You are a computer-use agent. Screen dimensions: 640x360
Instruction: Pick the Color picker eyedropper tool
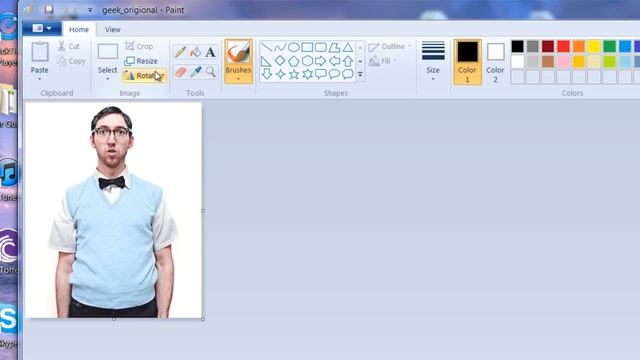(x=196, y=72)
